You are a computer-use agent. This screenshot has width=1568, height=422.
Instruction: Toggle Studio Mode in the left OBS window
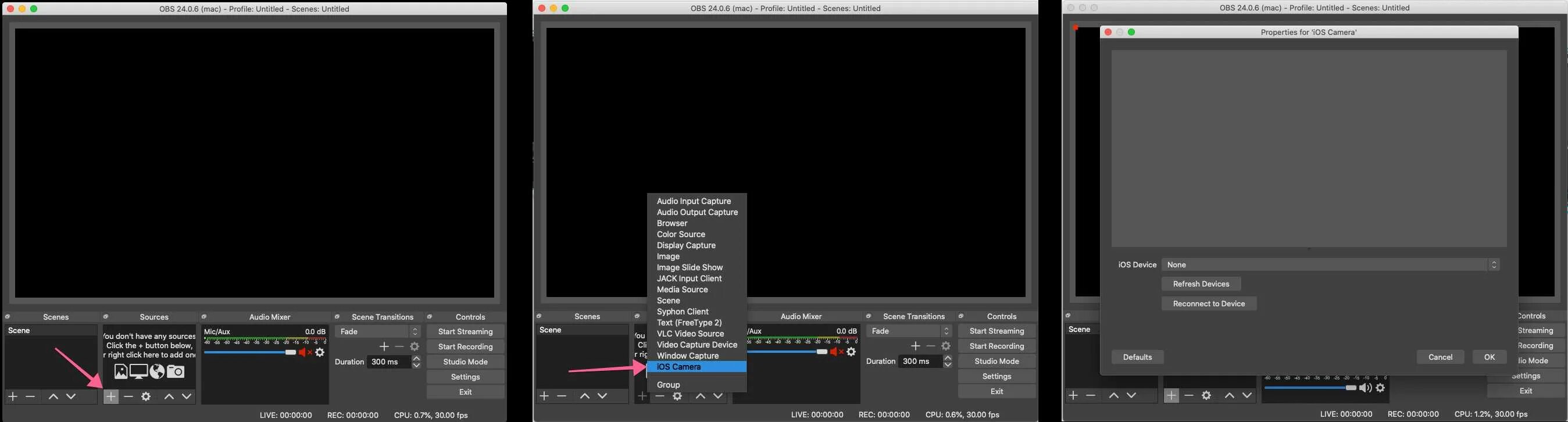pos(466,362)
